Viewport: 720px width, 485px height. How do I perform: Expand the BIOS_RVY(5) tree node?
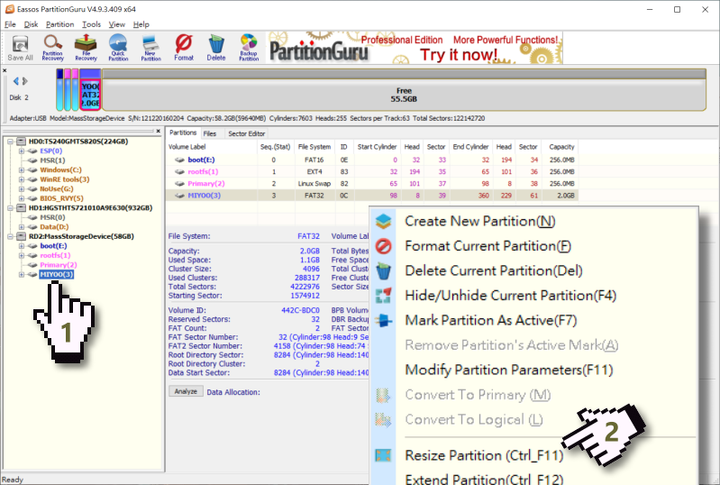tap(22, 198)
